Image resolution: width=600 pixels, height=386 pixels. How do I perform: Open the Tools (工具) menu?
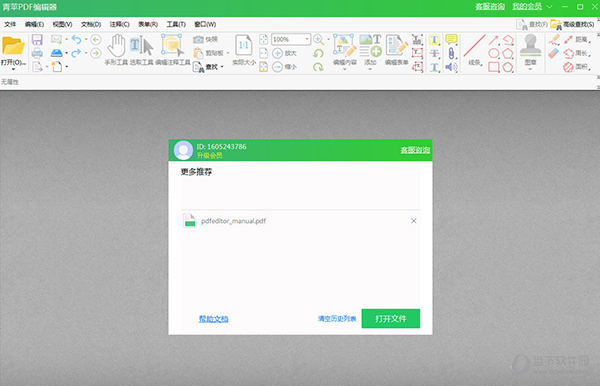point(176,24)
